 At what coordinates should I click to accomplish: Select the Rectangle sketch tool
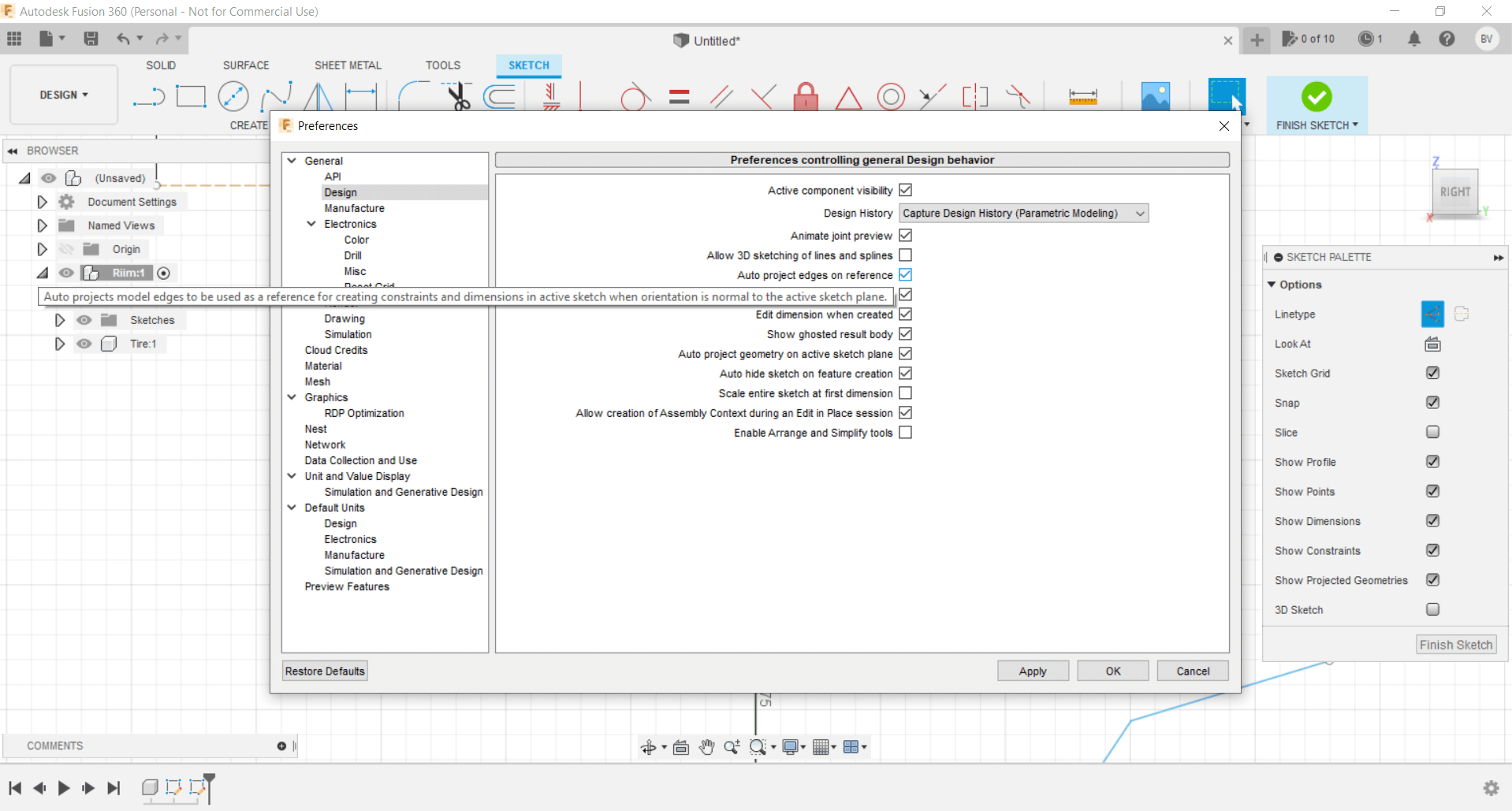click(191, 96)
